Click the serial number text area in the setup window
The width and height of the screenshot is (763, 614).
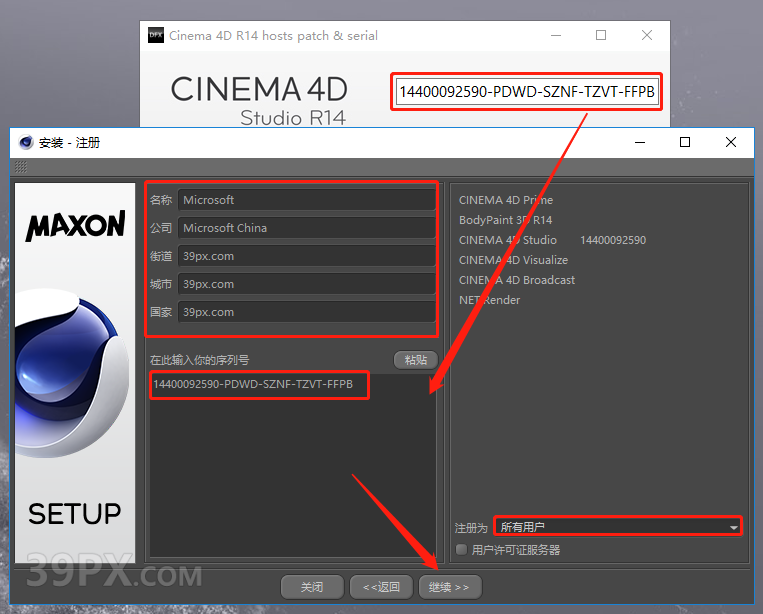click(293, 466)
